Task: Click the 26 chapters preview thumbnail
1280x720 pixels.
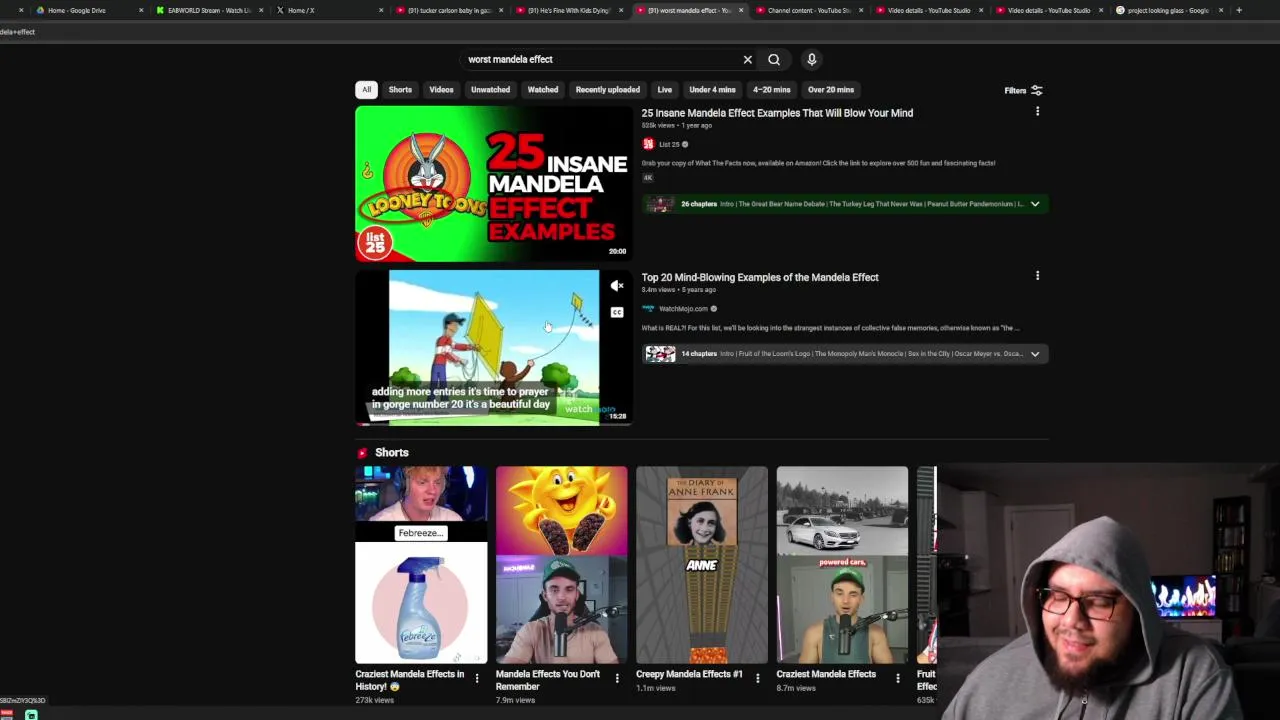Action: pos(660,204)
